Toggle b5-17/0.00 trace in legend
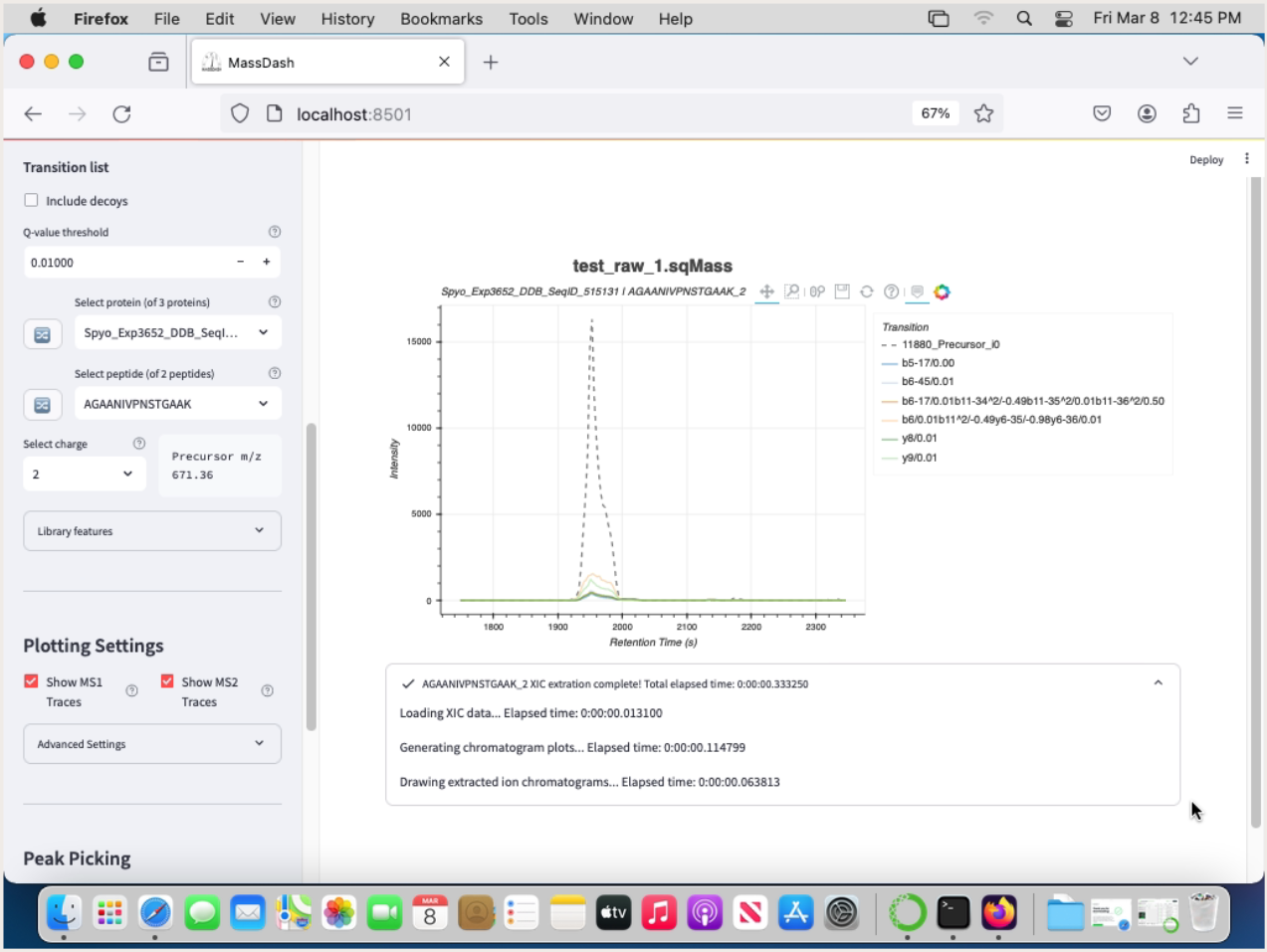 [918, 363]
